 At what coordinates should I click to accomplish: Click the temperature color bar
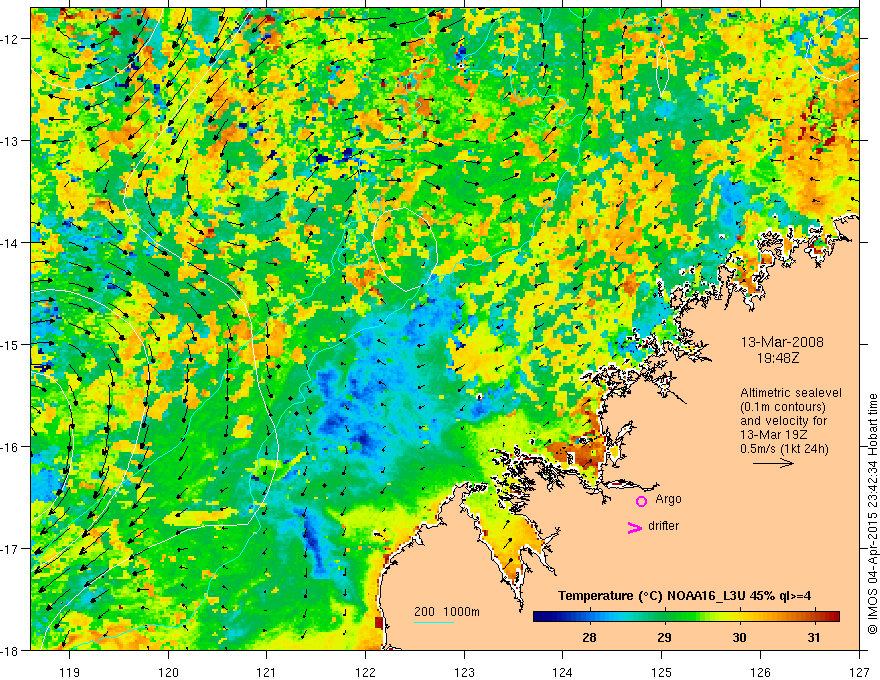[686, 616]
